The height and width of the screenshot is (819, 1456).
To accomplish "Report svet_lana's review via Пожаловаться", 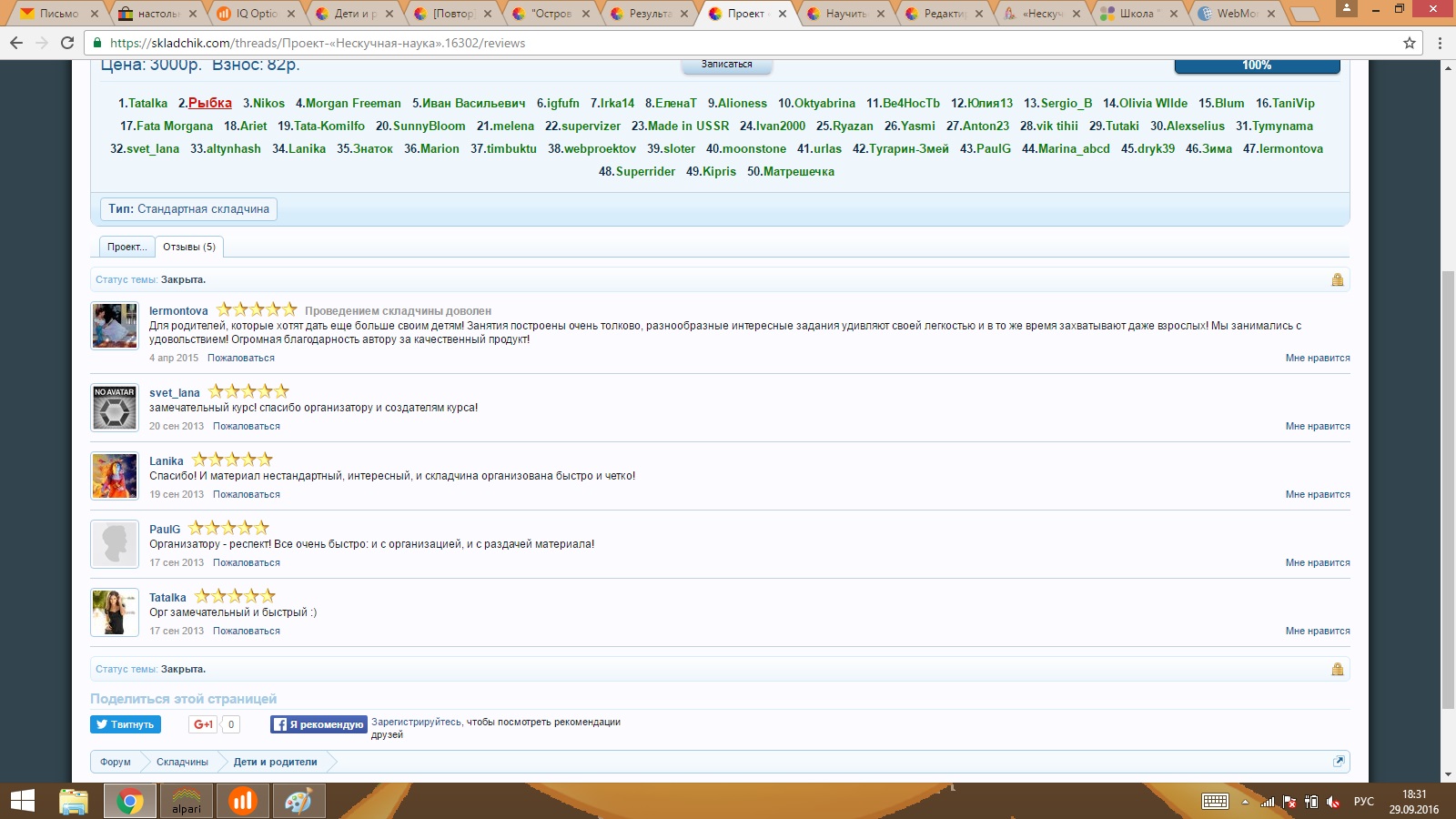I will tap(247, 426).
